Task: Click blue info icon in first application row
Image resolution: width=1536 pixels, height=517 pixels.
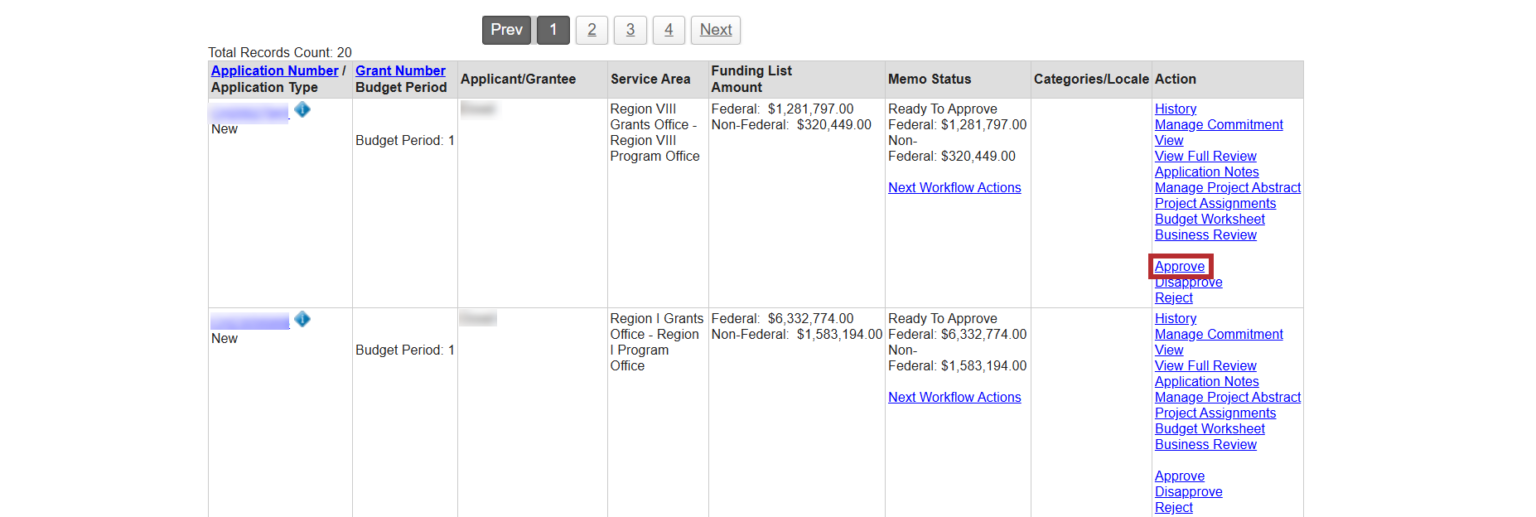Action: pos(302,110)
